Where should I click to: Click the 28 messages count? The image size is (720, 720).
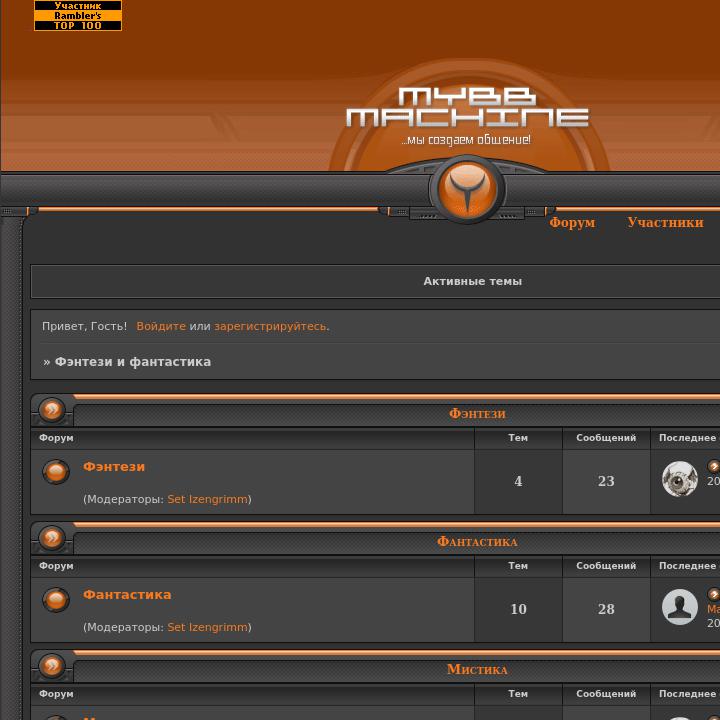tap(606, 609)
